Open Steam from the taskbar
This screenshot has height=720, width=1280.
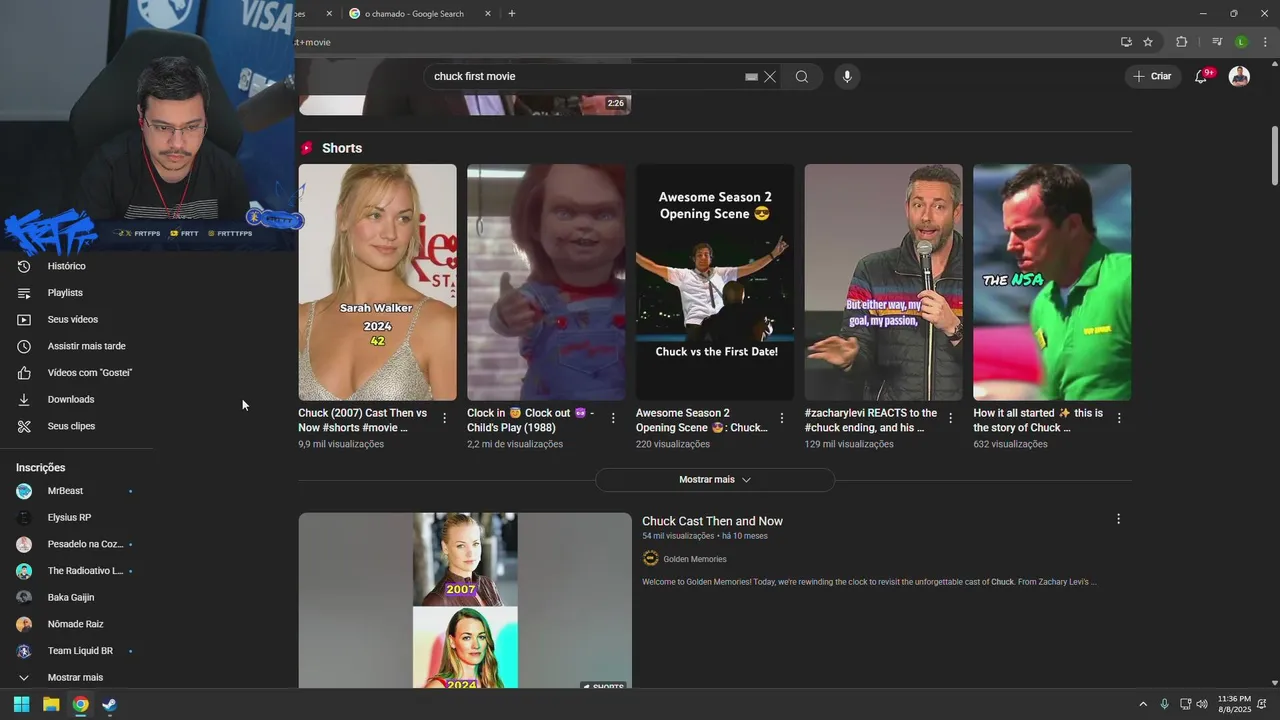(110, 704)
